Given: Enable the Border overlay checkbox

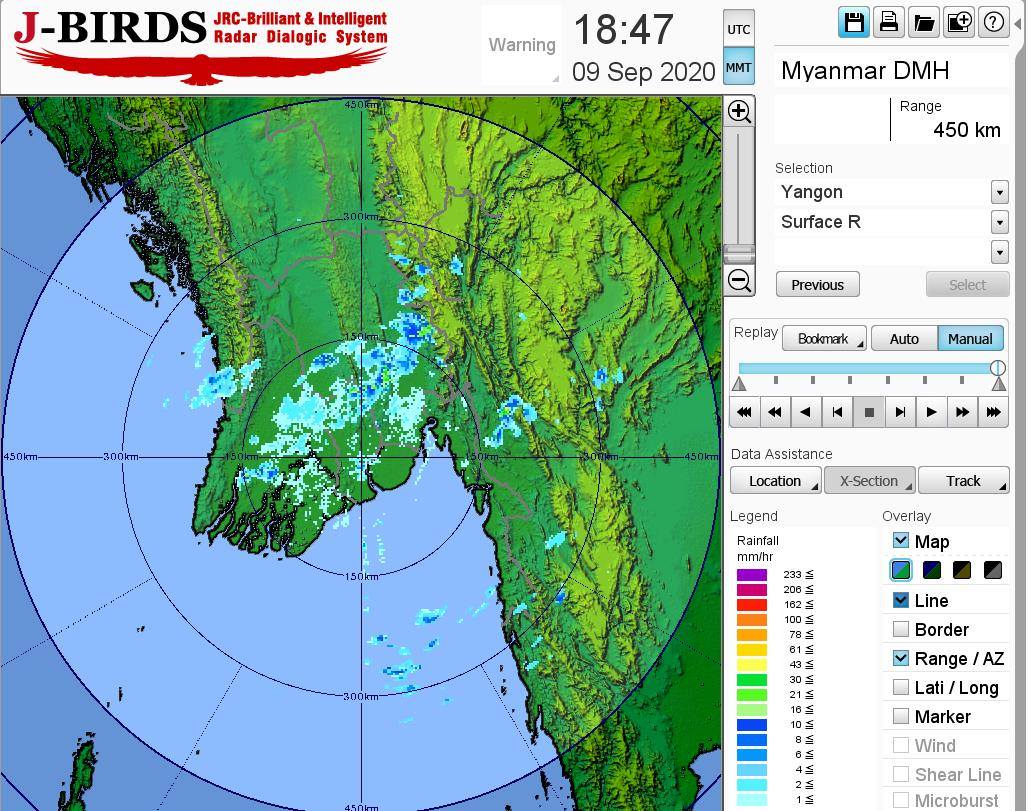Looking at the screenshot, I should click(x=901, y=629).
